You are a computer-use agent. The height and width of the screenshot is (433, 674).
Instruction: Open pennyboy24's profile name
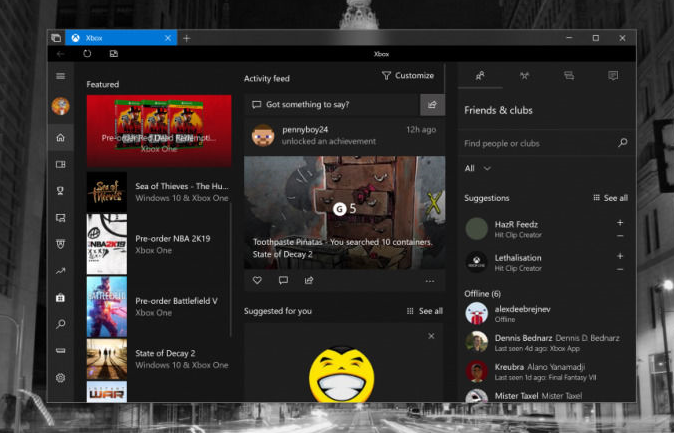(x=305, y=129)
